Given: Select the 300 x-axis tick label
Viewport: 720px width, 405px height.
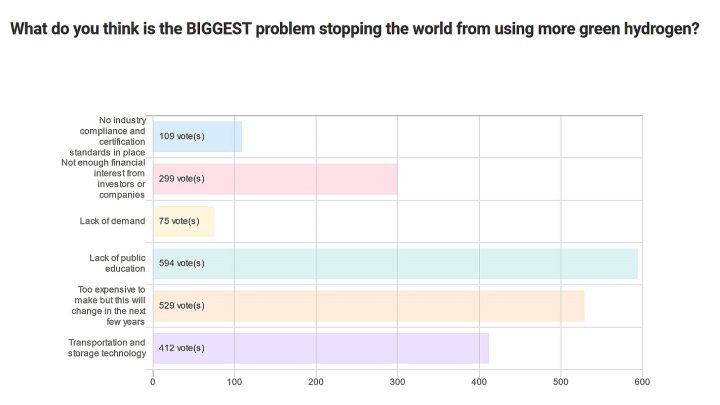Looking at the screenshot, I should click(398, 382).
